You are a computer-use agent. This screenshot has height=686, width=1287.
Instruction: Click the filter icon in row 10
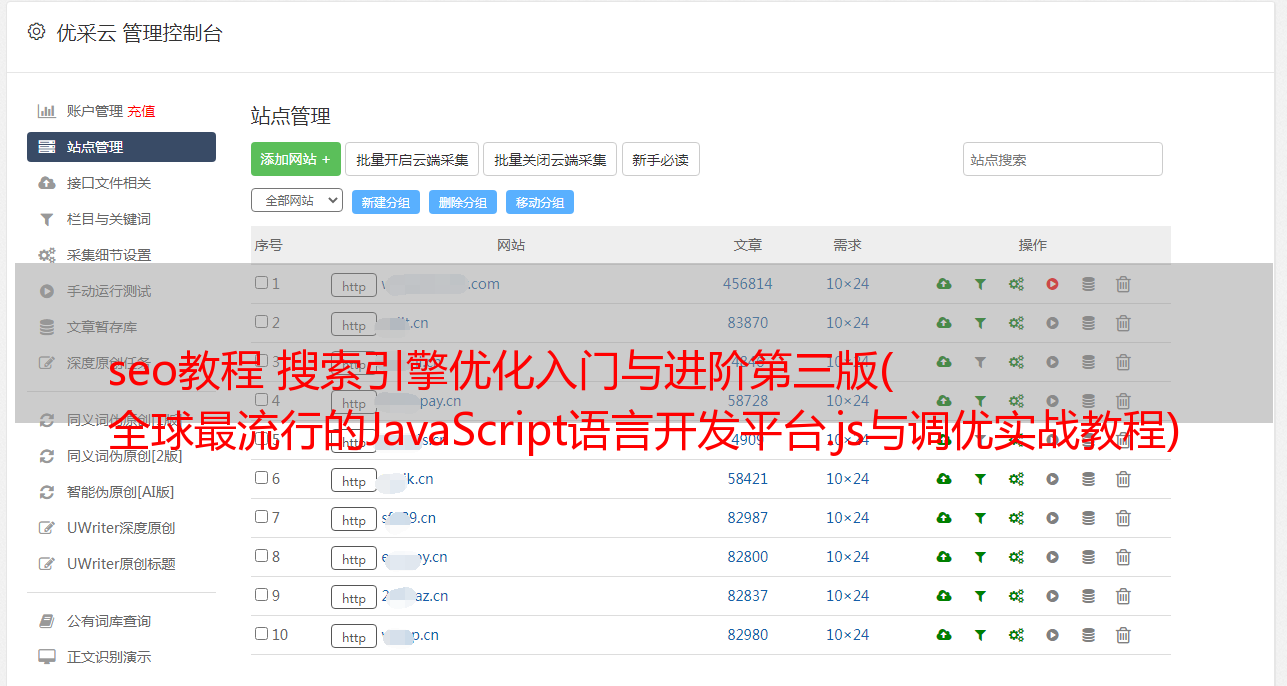(x=980, y=635)
